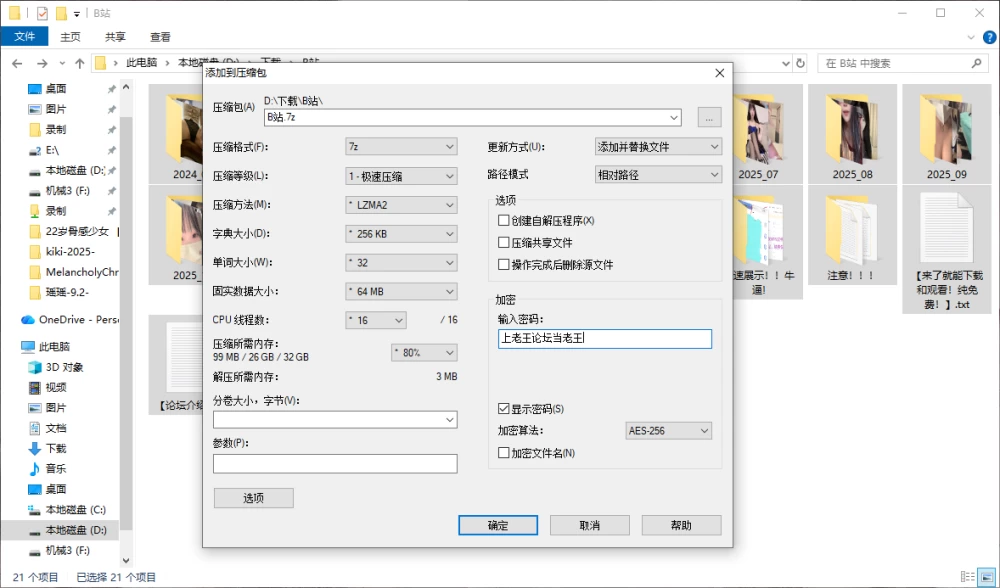Confirm with the 确定 button
This screenshot has height=588, width=1000.
pos(497,526)
